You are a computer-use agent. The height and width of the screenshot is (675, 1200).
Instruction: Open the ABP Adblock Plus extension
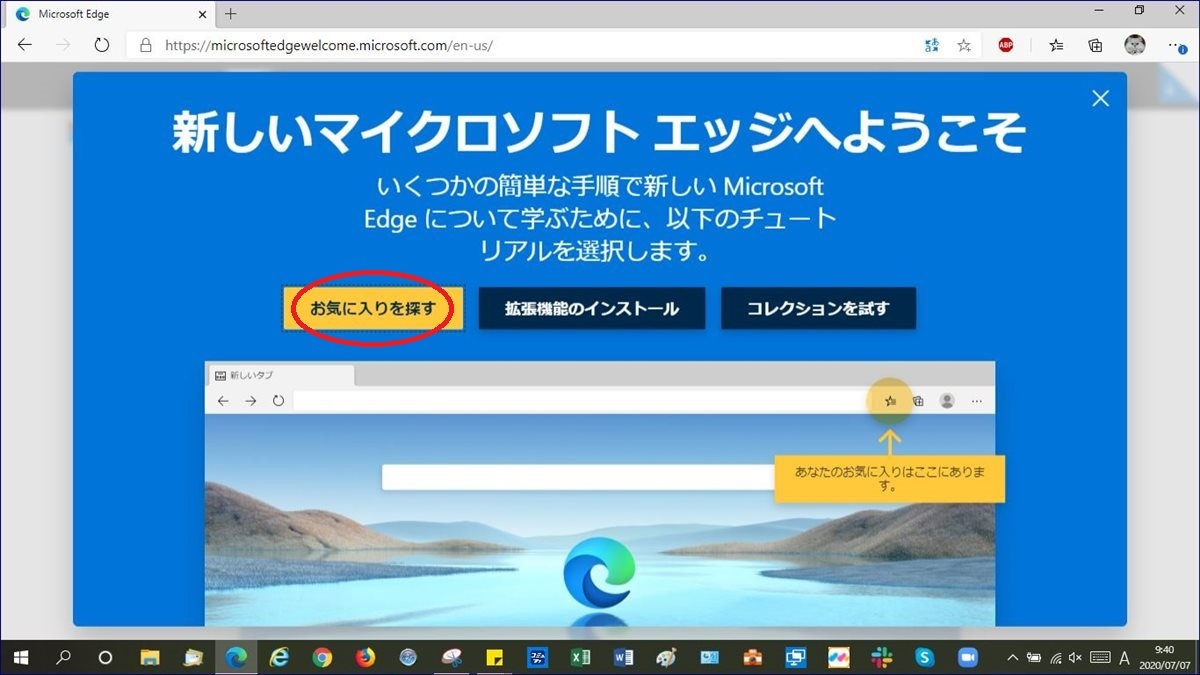[1006, 45]
